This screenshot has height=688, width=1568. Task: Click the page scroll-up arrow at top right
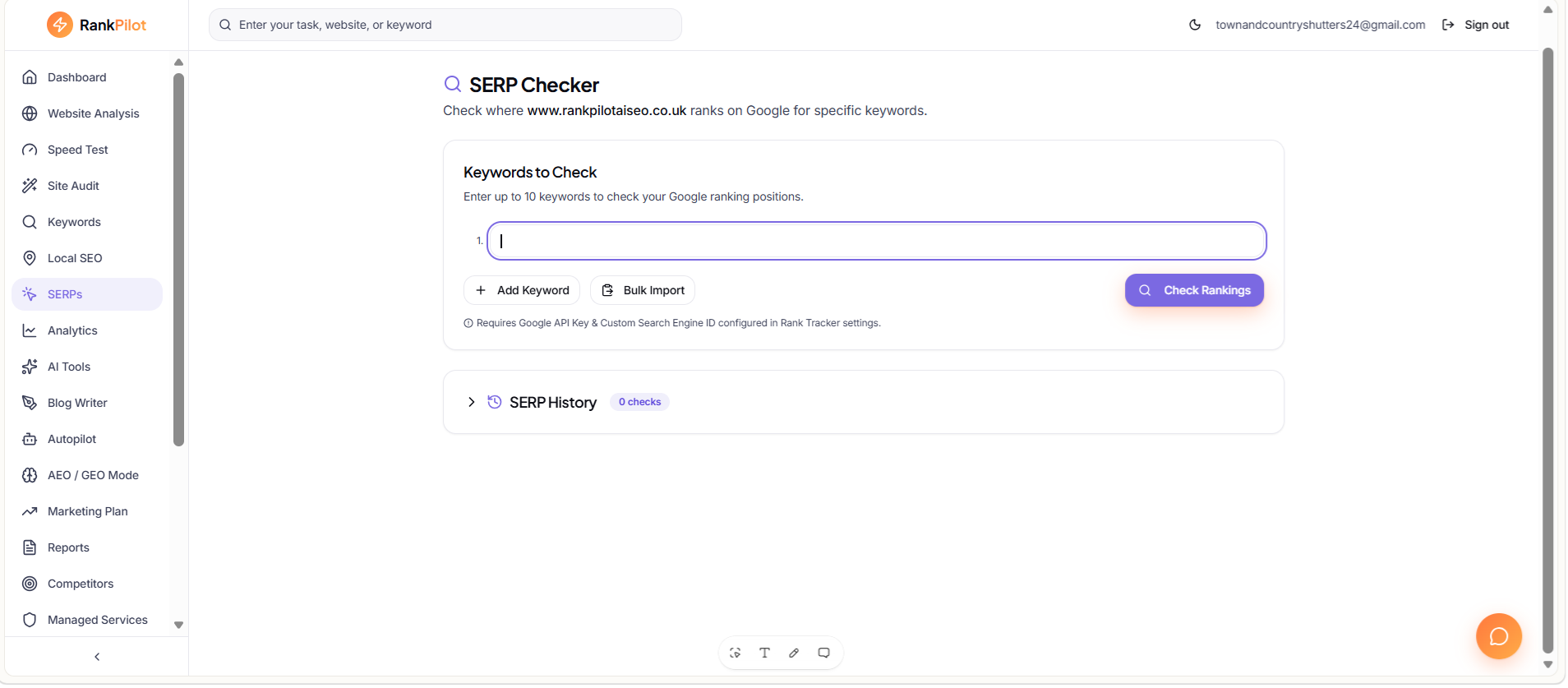(1548, 10)
